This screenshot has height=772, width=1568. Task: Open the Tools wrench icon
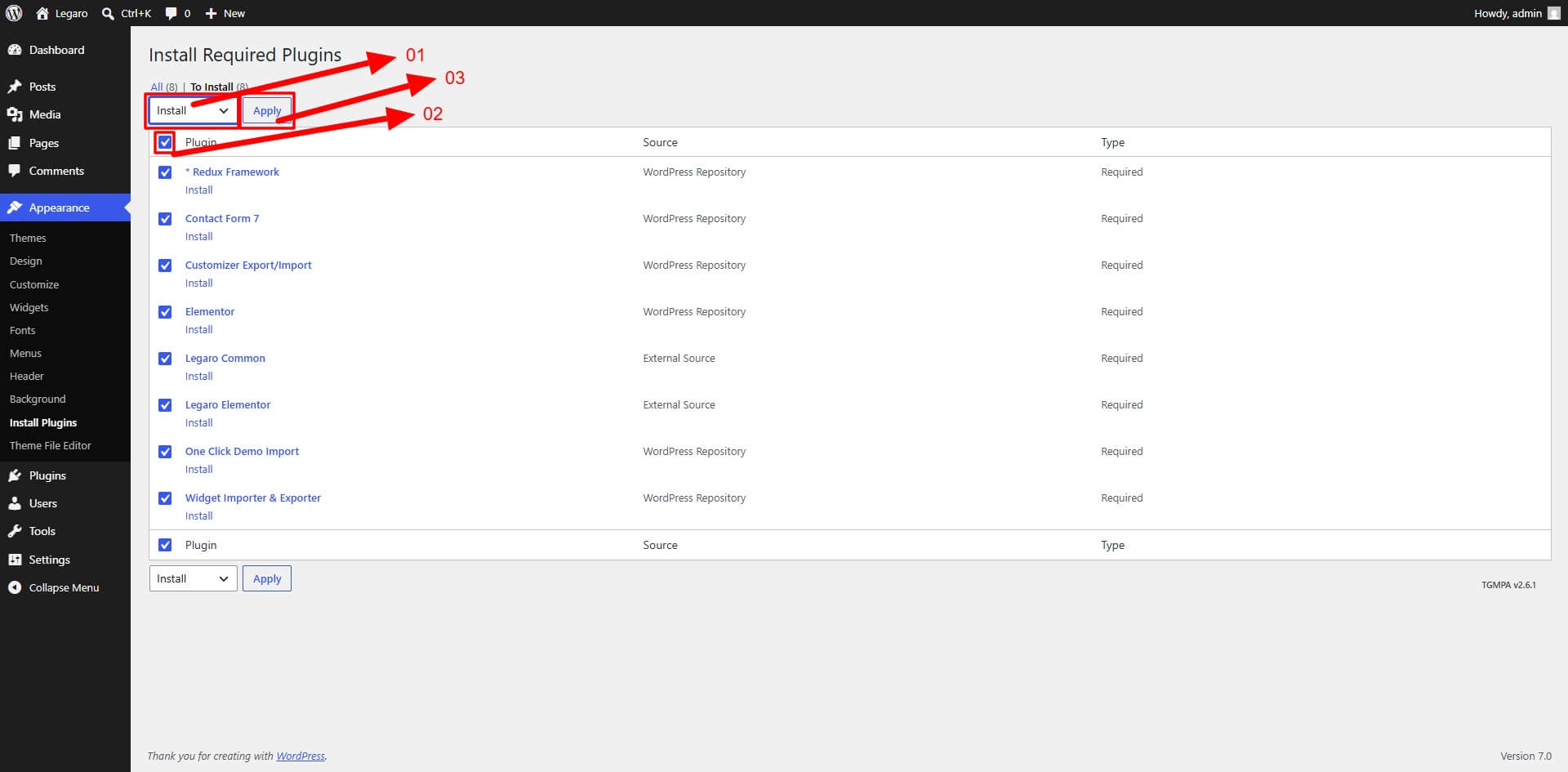point(15,531)
